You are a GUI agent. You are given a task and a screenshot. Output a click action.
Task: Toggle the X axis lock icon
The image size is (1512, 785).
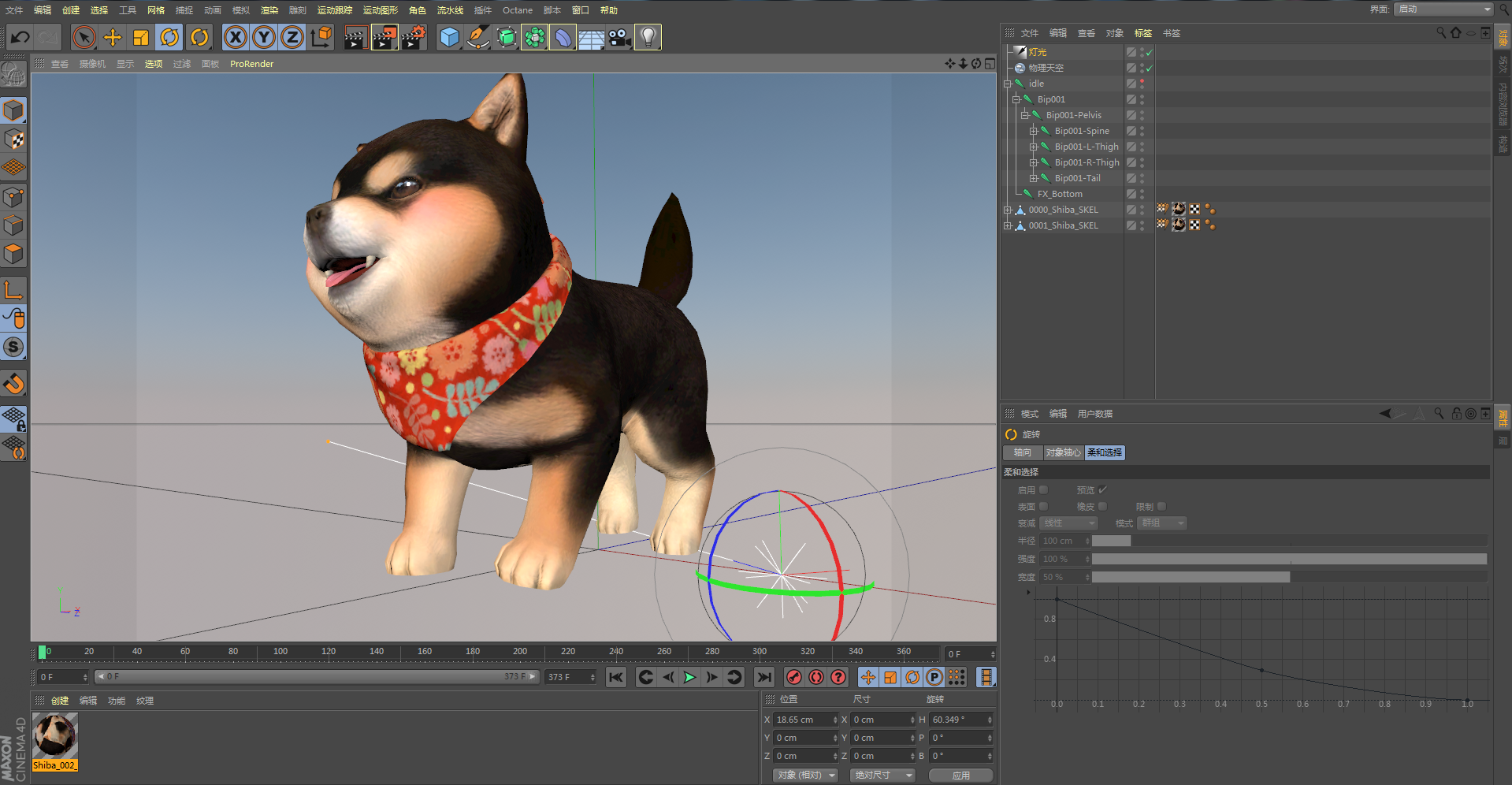tap(236, 37)
